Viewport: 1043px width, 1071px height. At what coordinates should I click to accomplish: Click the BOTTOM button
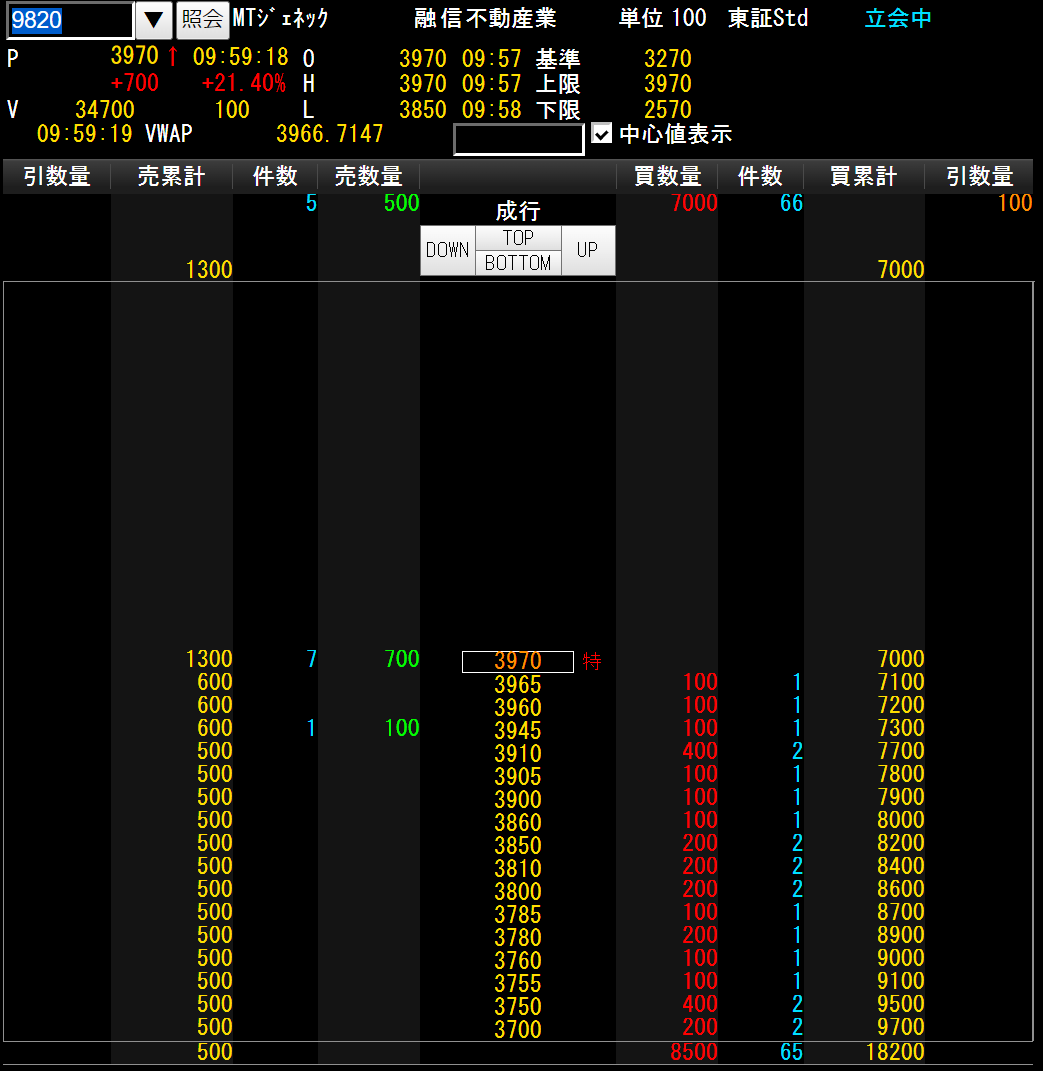[518, 263]
